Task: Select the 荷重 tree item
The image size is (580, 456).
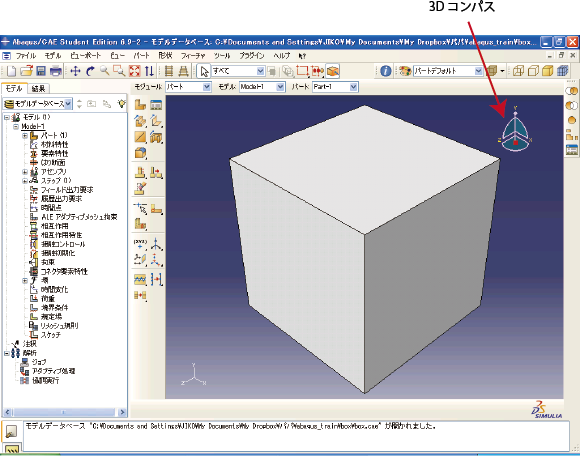Action: tap(48, 298)
